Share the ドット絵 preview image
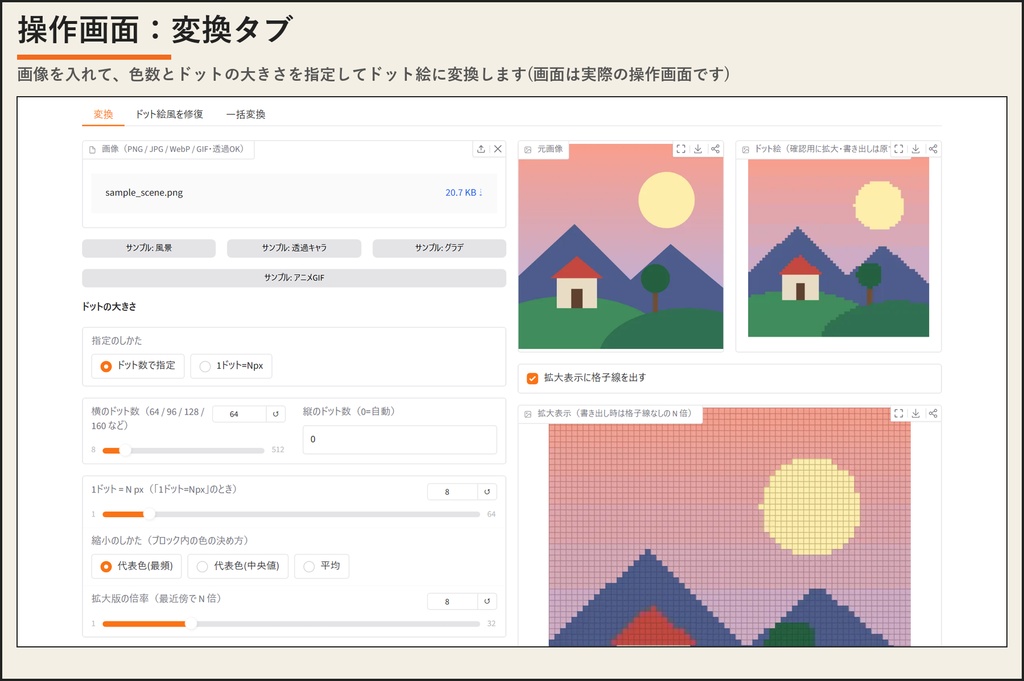 tap(933, 149)
